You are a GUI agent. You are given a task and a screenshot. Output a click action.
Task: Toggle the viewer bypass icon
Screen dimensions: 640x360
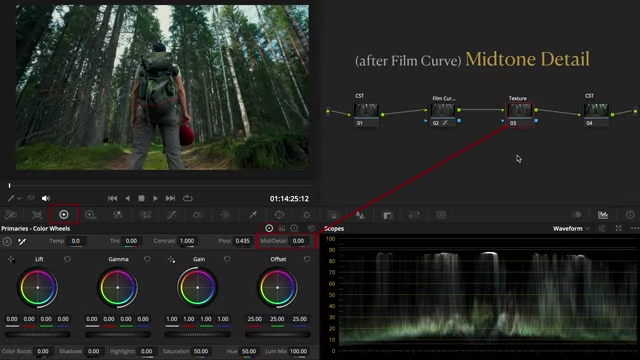(x=31, y=198)
